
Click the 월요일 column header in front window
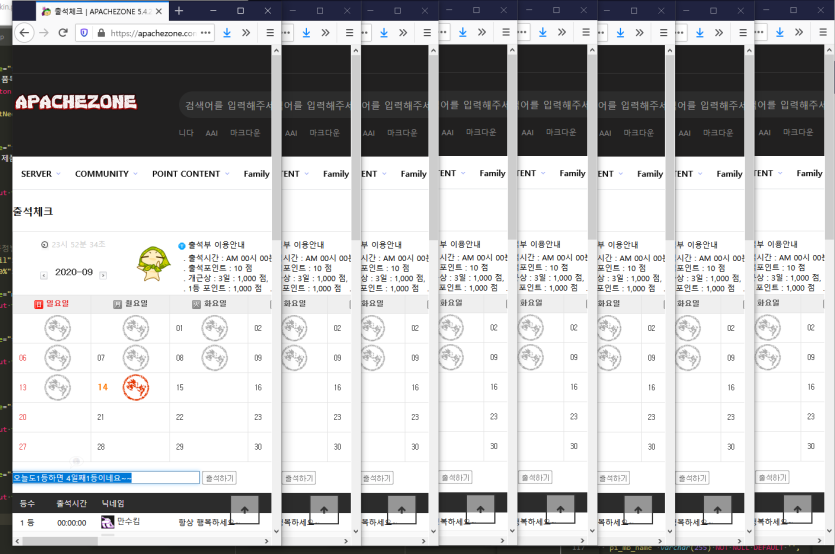point(130,304)
